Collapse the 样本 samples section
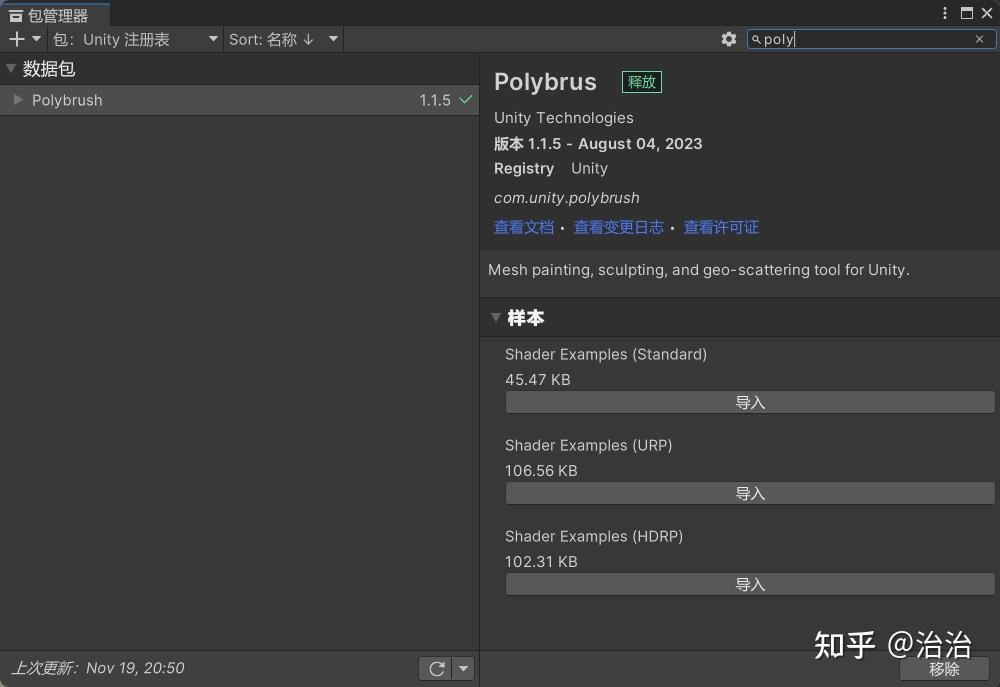This screenshot has height=687, width=1000. 497,318
